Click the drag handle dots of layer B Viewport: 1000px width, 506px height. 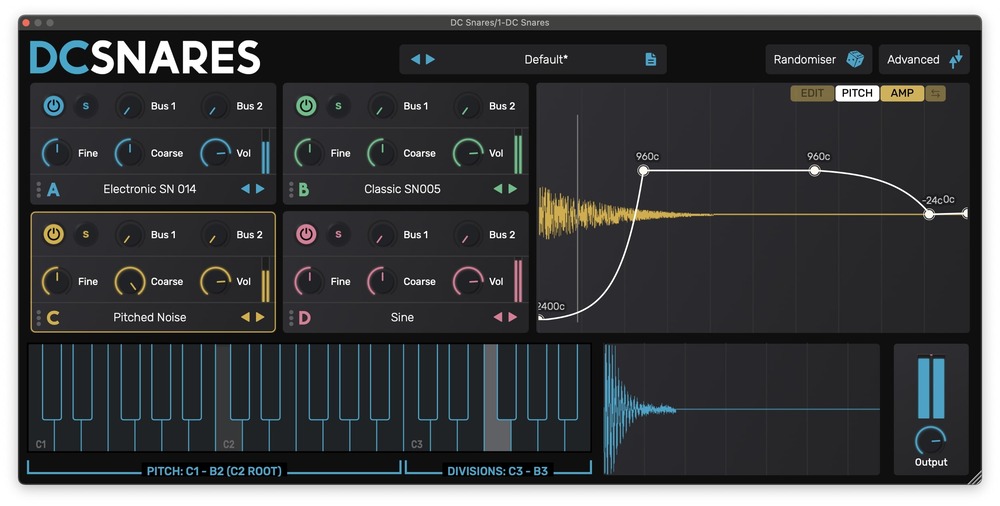coord(291,189)
